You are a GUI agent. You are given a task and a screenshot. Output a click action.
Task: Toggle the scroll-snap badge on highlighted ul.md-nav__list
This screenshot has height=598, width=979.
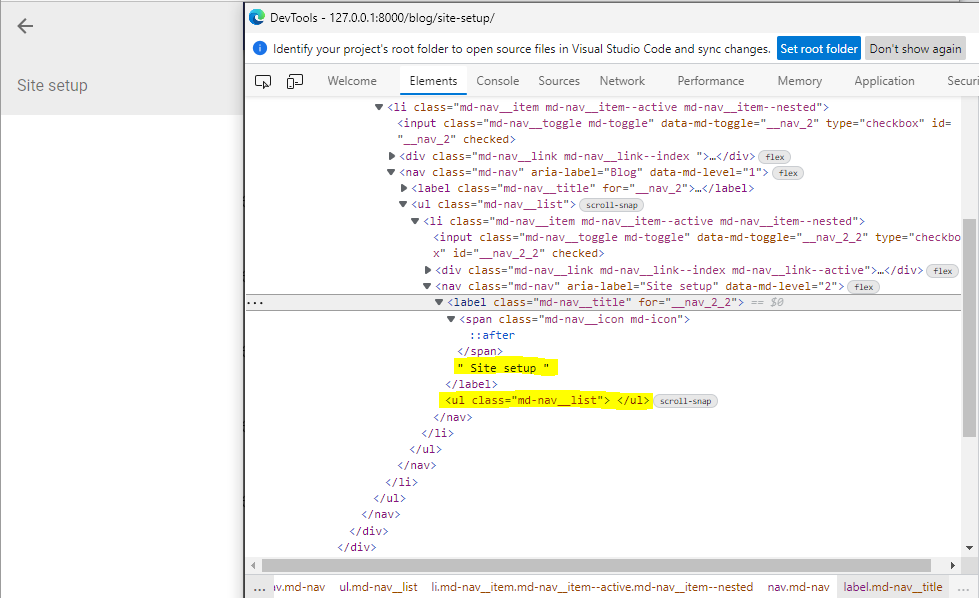click(686, 400)
